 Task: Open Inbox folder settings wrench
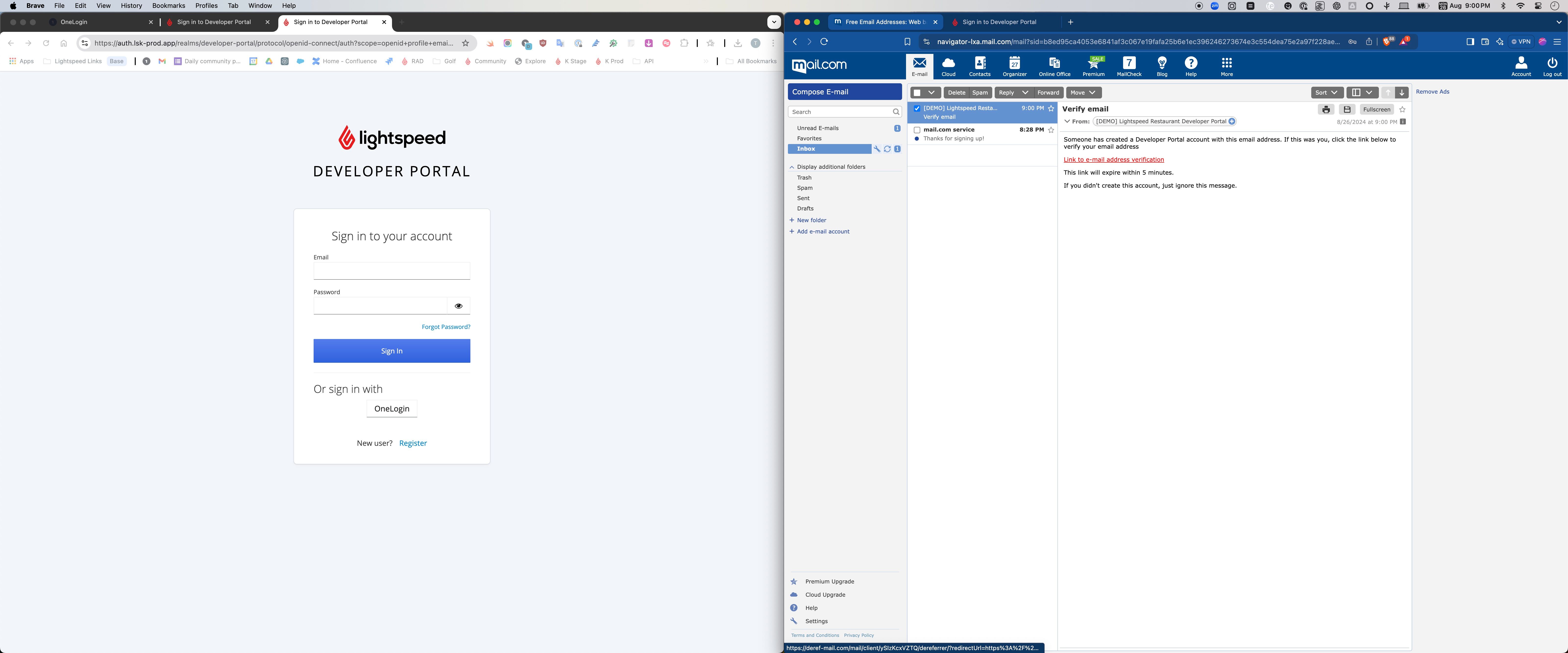point(877,149)
